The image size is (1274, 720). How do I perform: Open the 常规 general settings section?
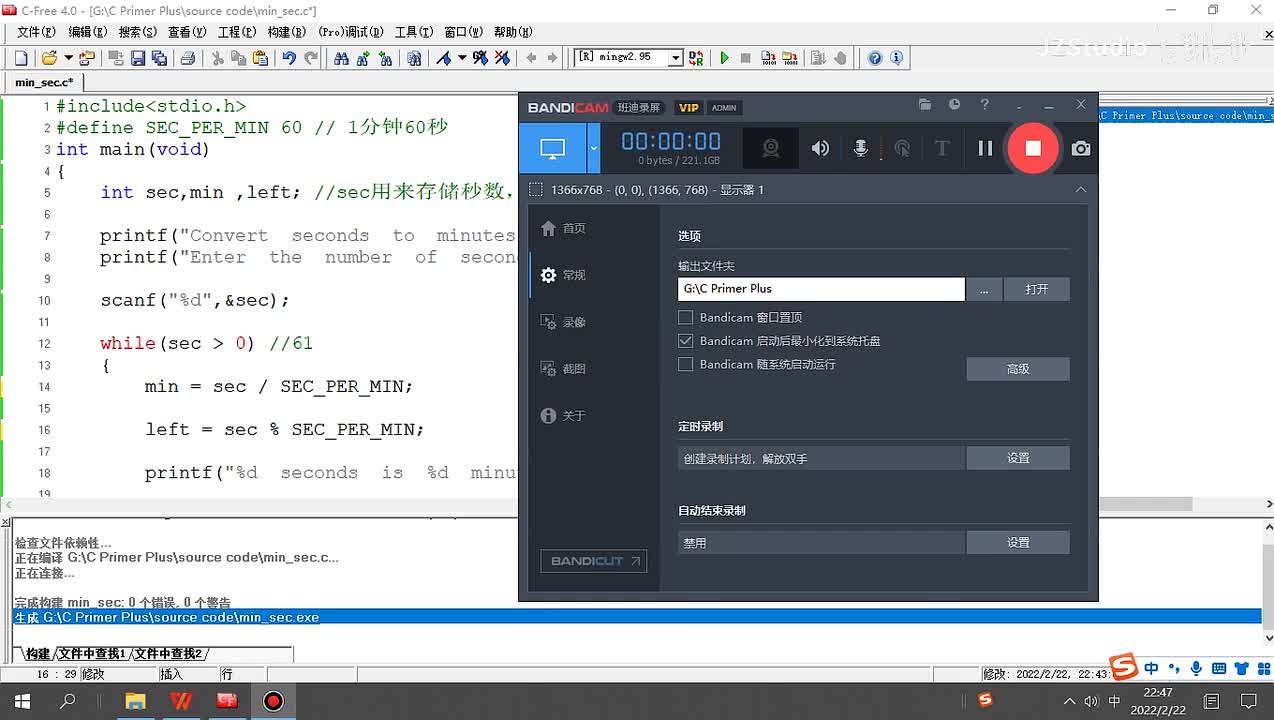[x=563, y=275]
